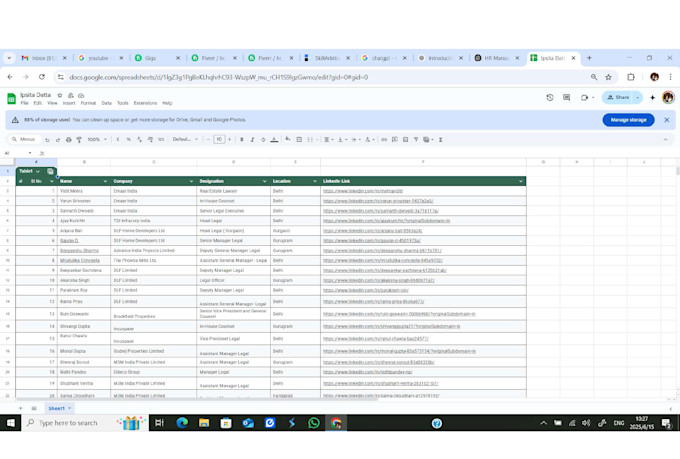This screenshot has height=459, width=680.
Task: Open LinkedIn link for Vidit Mehra row
Action: pyautogui.click(x=363, y=191)
